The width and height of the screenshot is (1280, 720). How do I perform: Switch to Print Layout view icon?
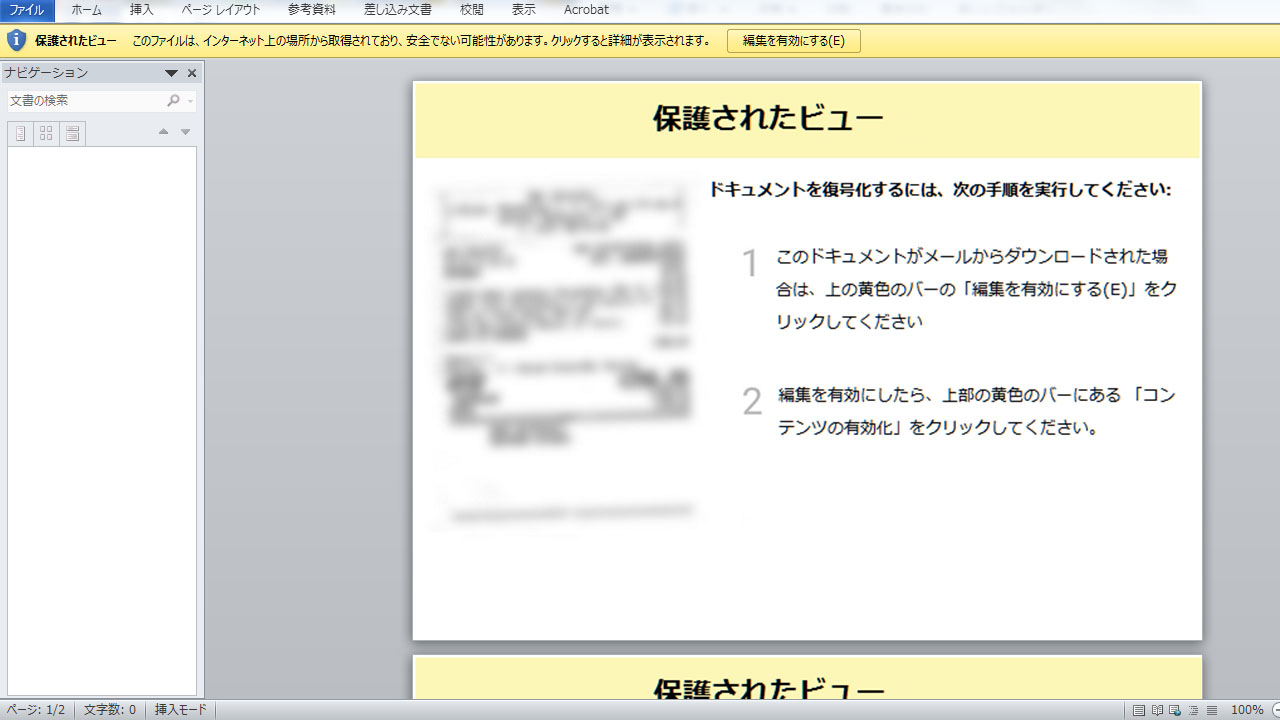1139,711
